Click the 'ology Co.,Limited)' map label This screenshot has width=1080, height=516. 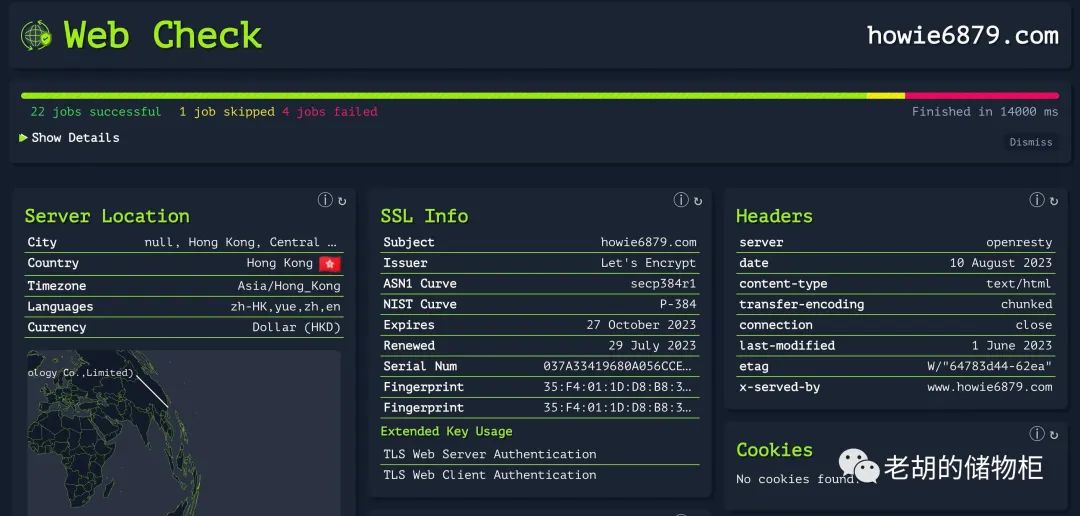coord(81,373)
